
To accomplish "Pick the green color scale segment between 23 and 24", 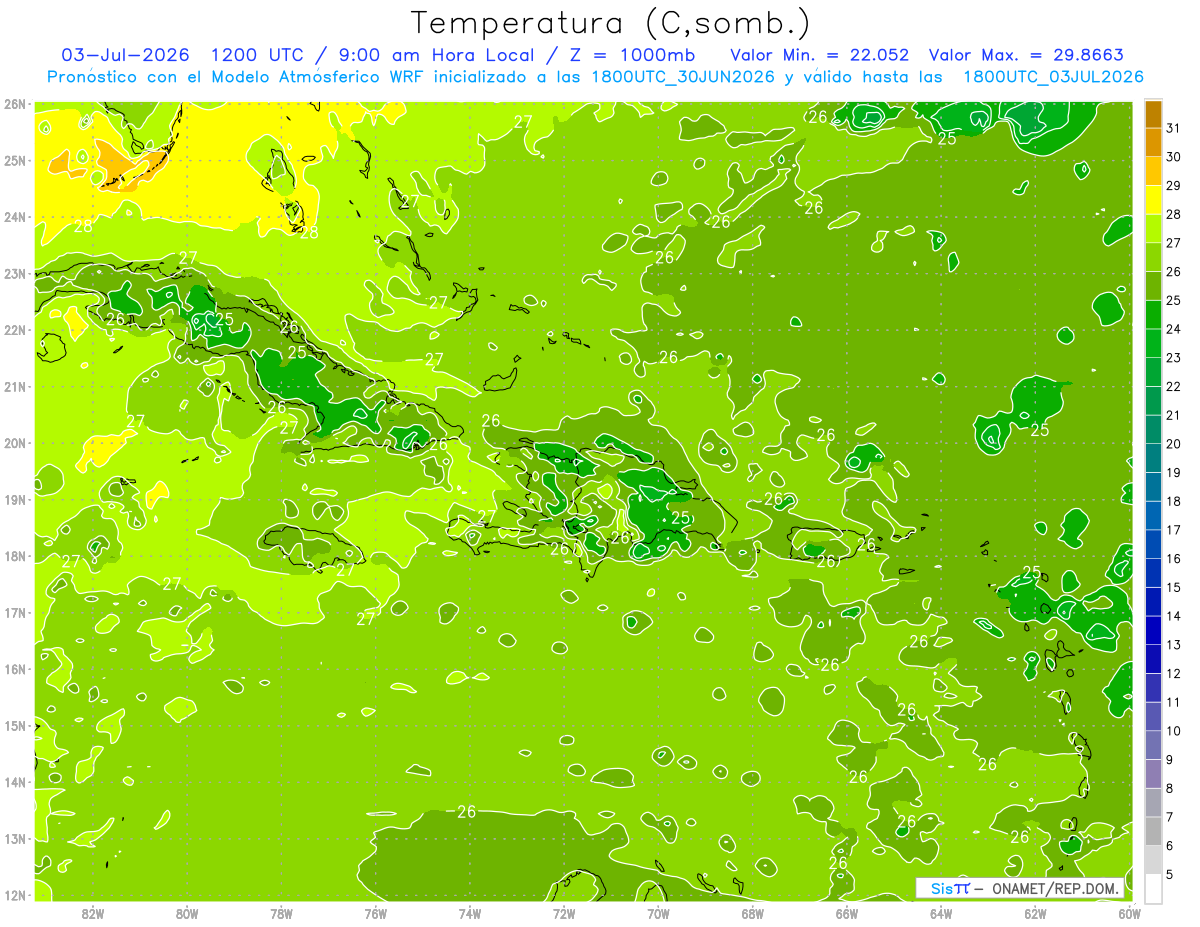I will click(x=1153, y=344).
